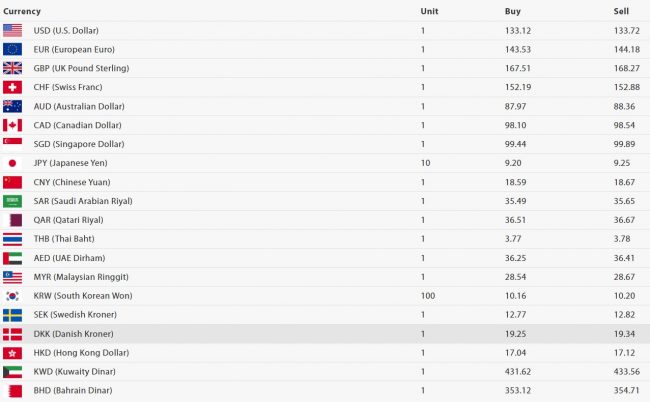This screenshot has width=650, height=402.
Task: Select THB (Thai Baht) currency label
Action: pos(58,239)
